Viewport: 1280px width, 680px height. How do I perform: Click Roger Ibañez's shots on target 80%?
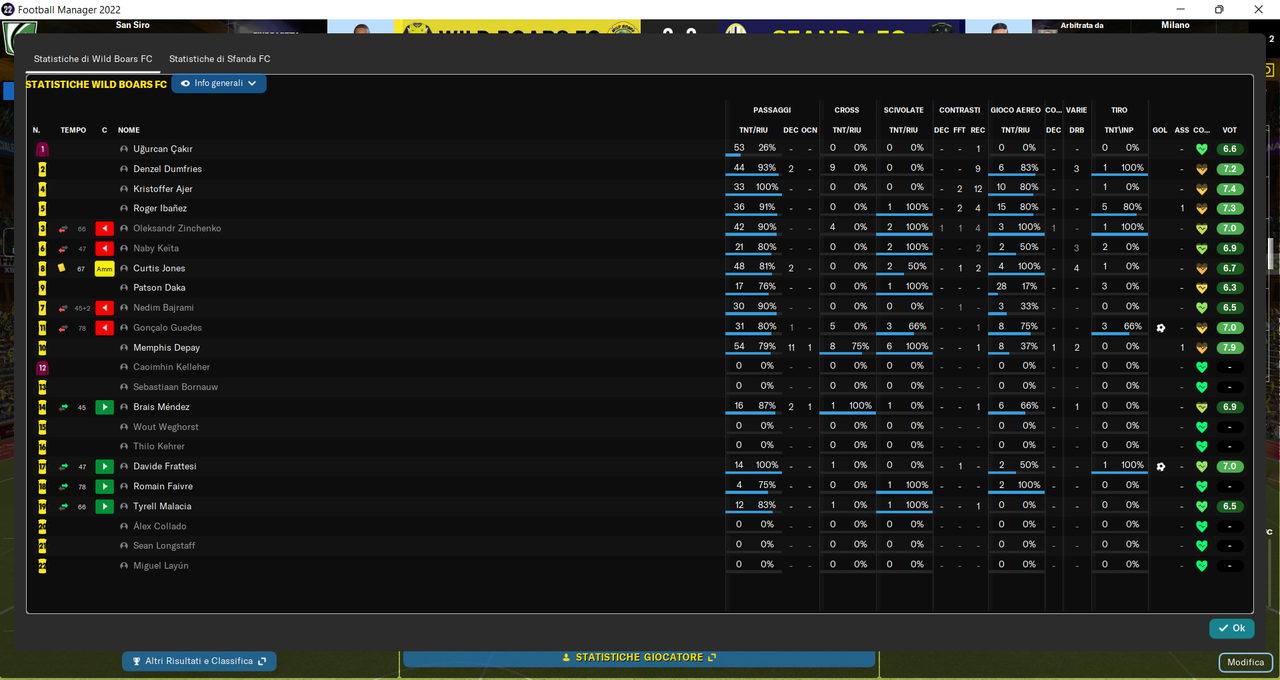(x=1132, y=207)
